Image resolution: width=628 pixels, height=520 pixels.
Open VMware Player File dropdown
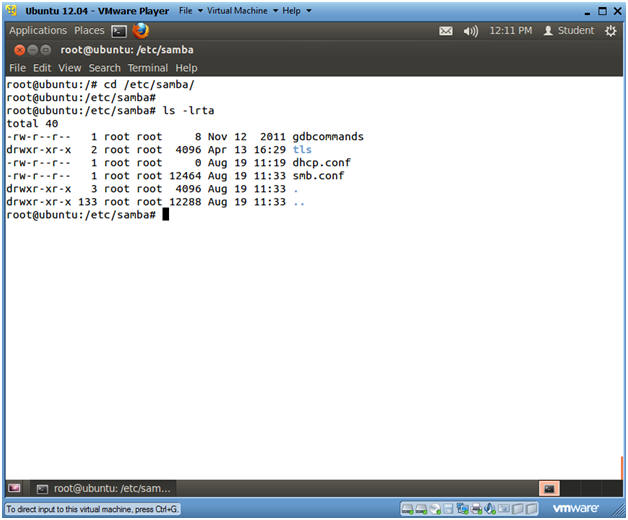click(191, 11)
